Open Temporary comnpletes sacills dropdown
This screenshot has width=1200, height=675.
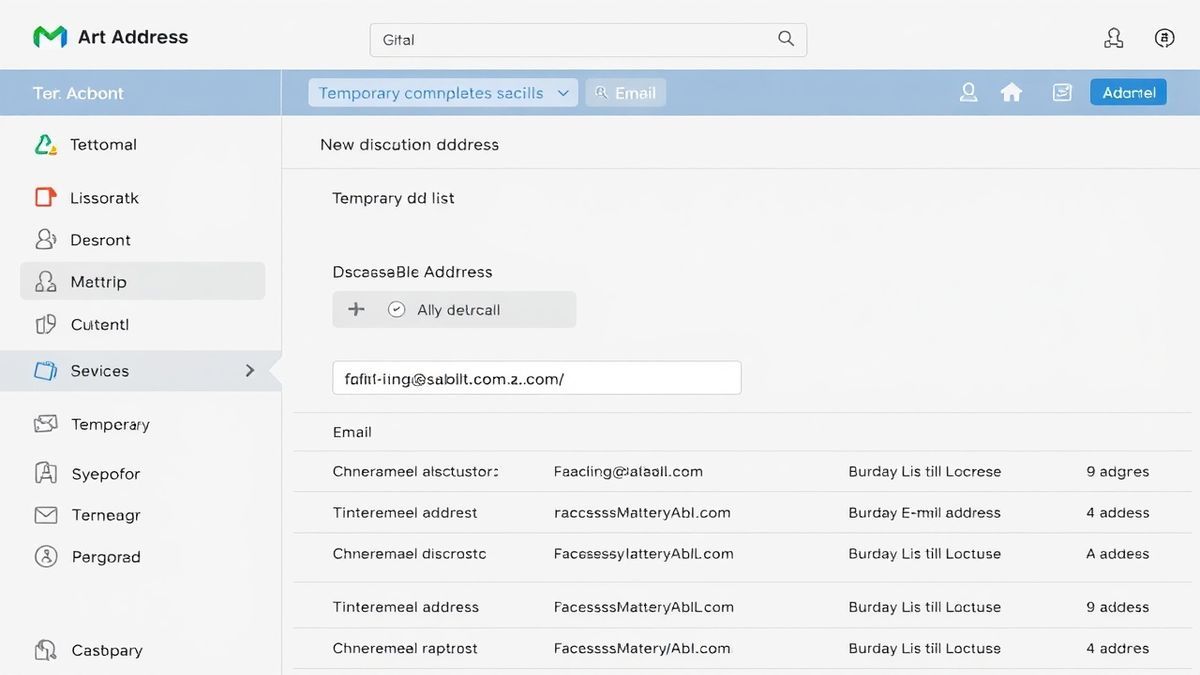pyautogui.click(x=443, y=93)
